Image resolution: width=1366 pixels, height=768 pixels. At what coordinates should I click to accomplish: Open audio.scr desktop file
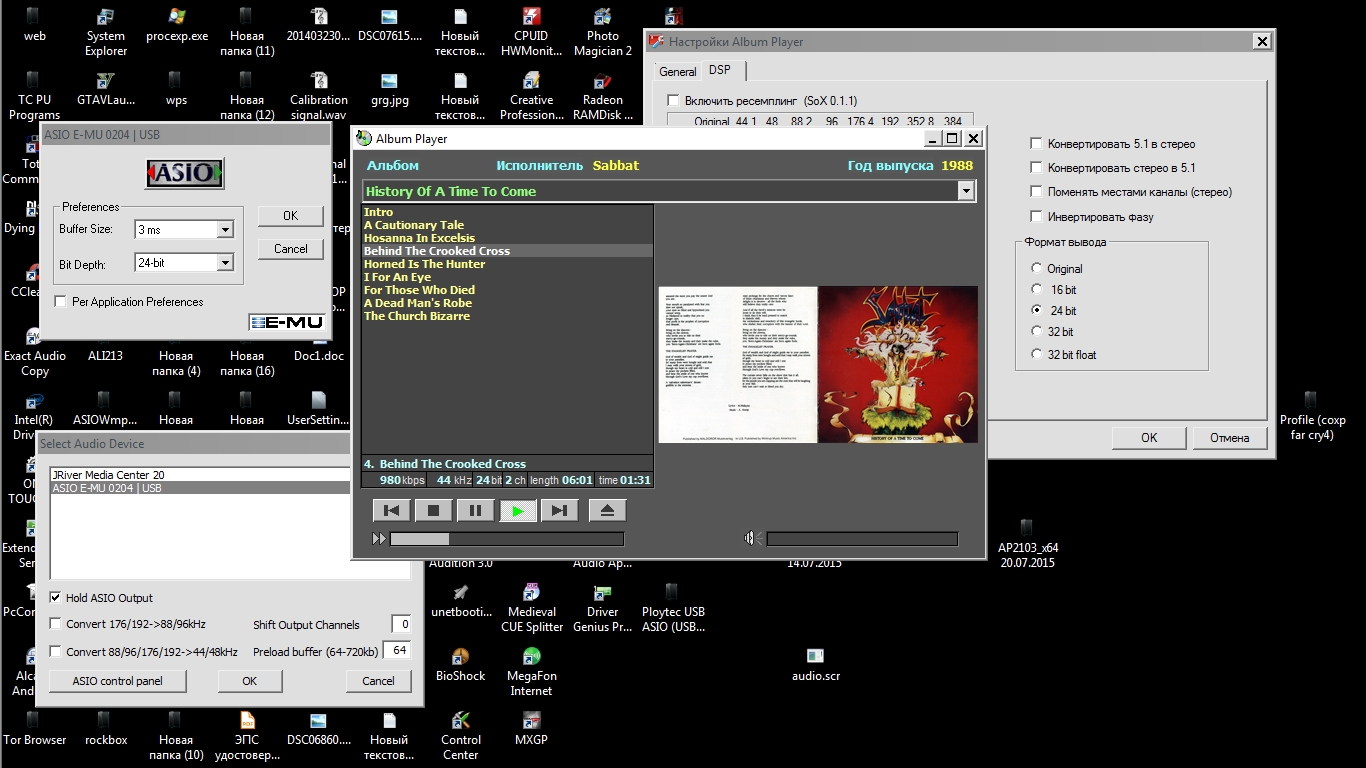(x=815, y=665)
